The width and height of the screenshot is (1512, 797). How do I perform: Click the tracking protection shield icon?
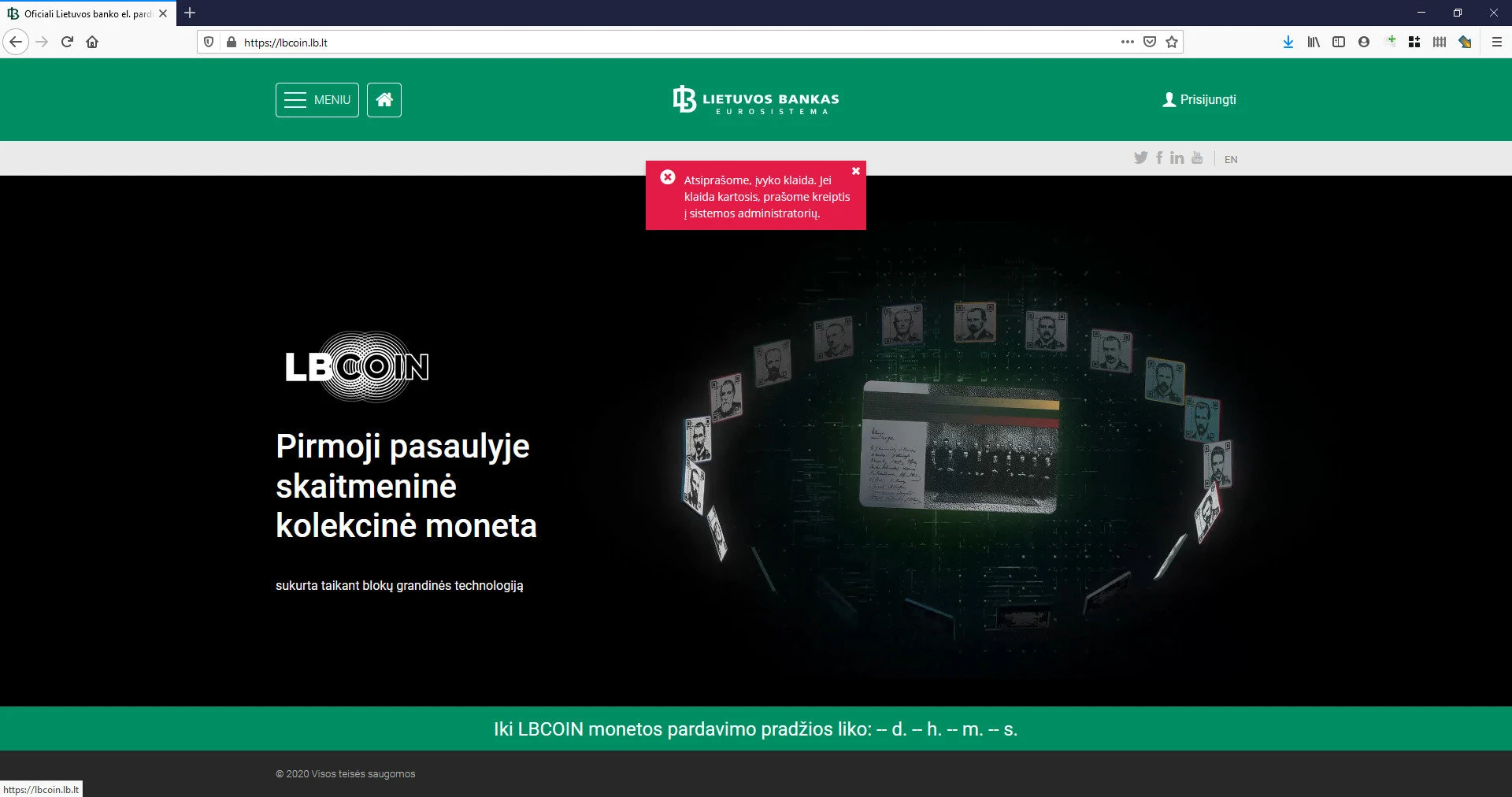coord(209,42)
